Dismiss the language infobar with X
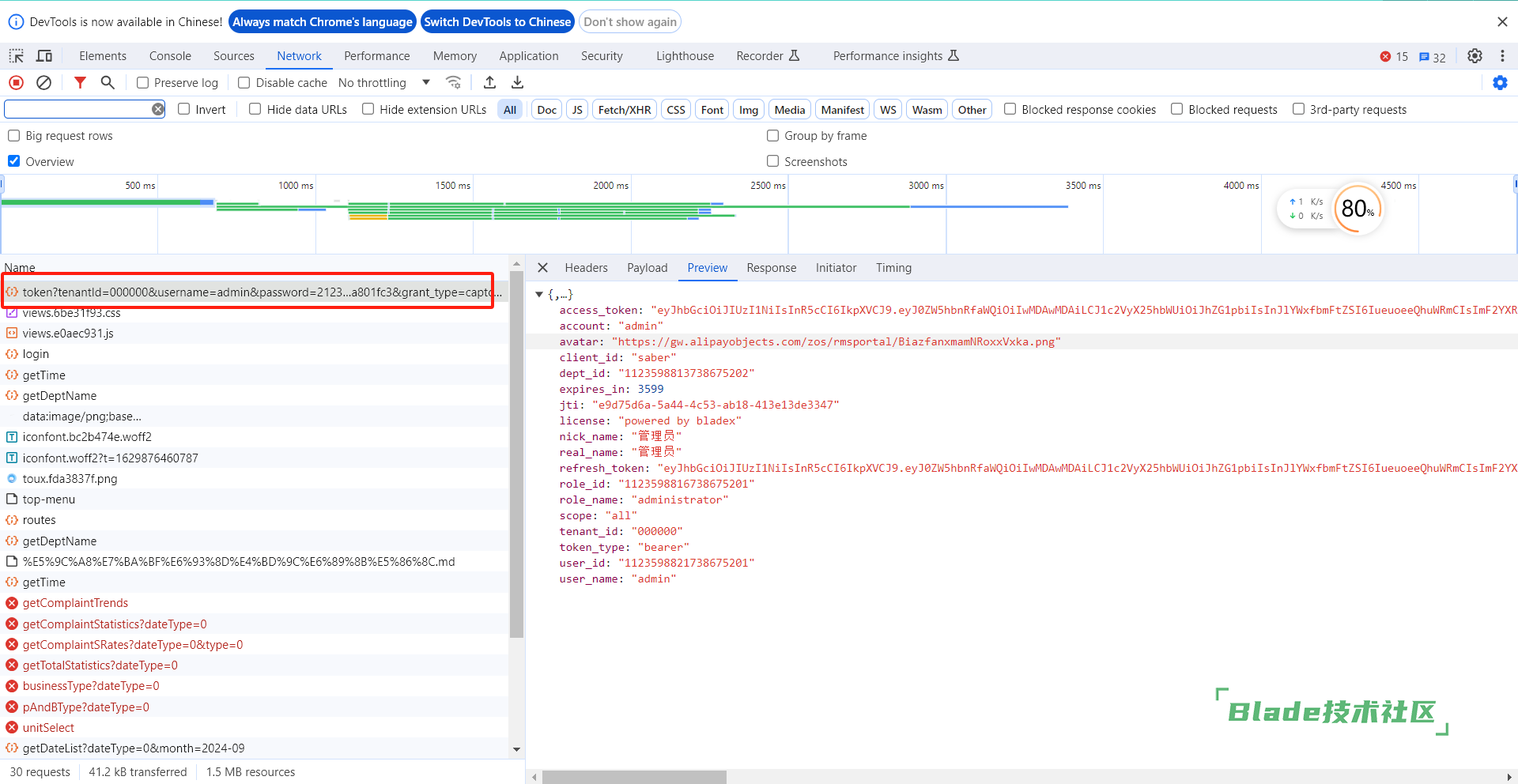The height and width of the screenshot is (784, 1518). click(x=1502, y=22)
